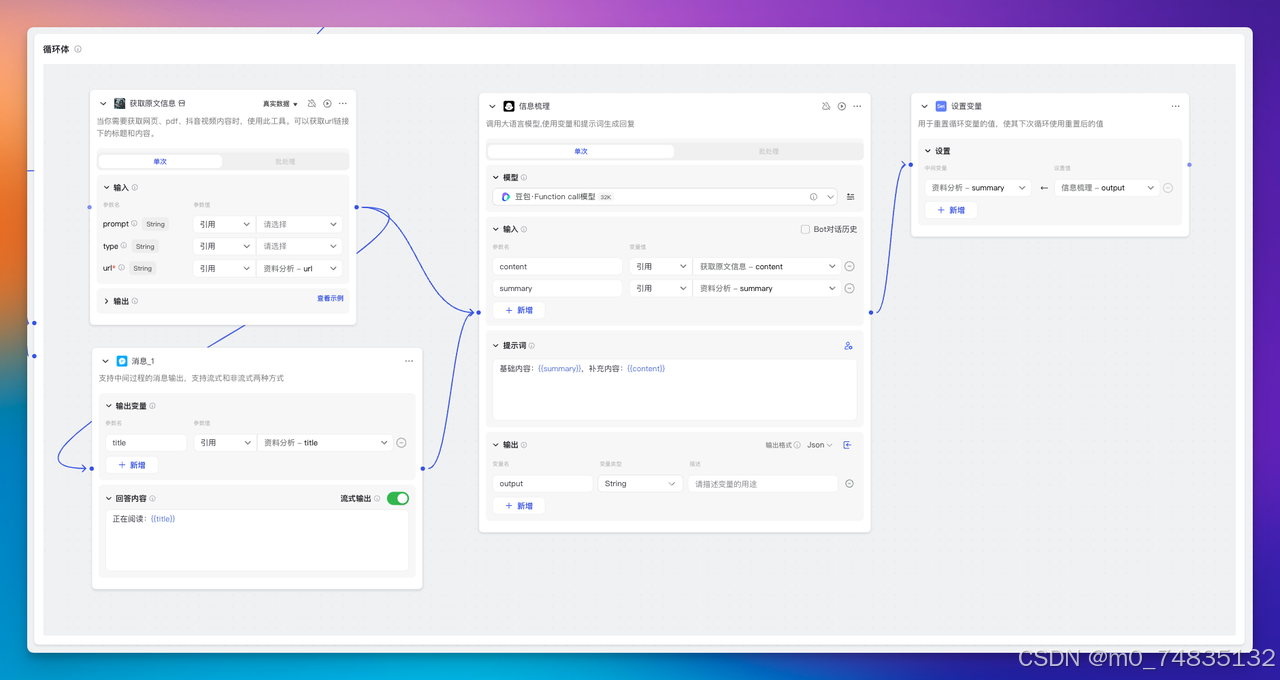1280x680 pixels.
Task: Collapse the 模型 section
Action: pos(496,177)
